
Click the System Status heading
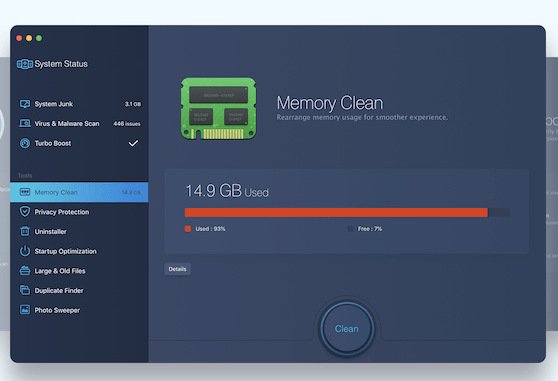pos(61,64)
